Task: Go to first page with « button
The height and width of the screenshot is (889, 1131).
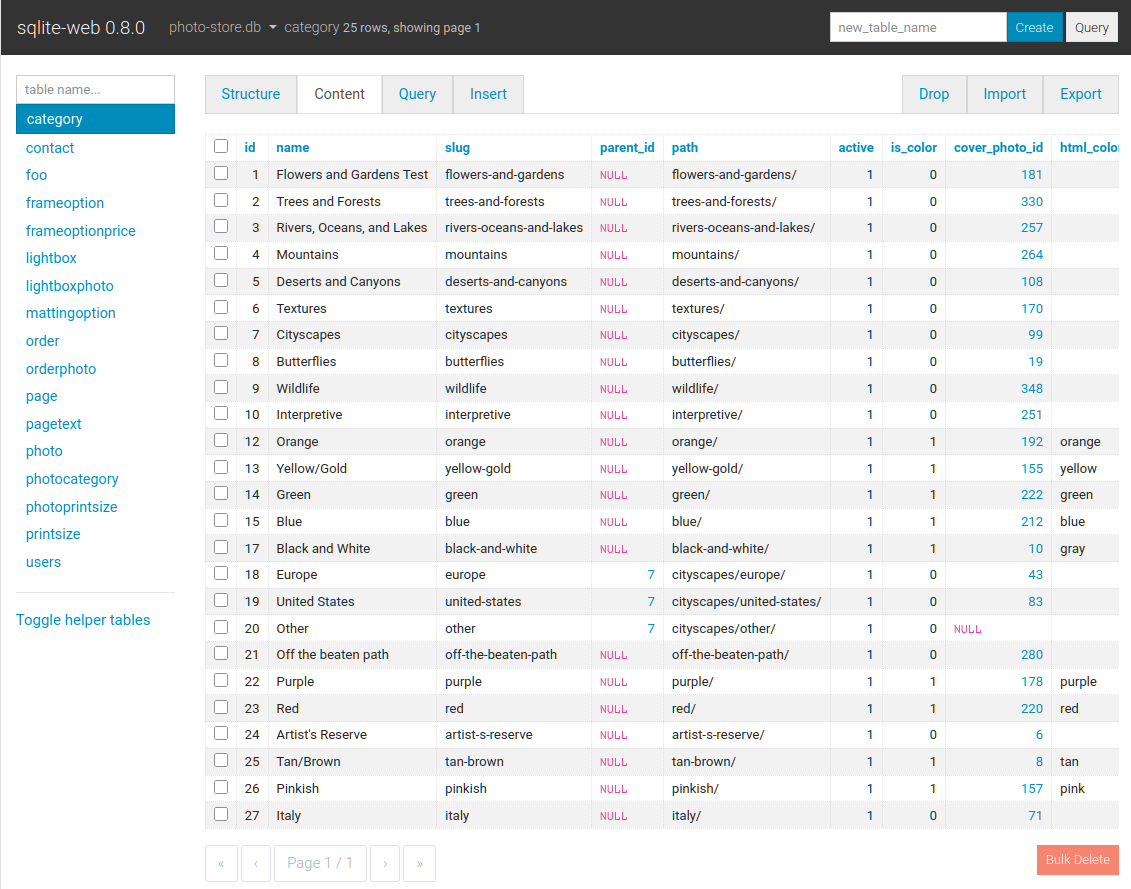Action: 221,863
